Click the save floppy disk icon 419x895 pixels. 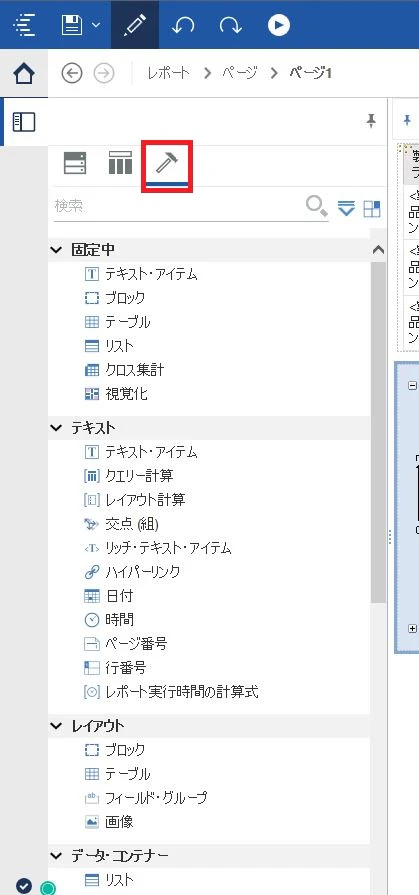[x=72, y=25]
